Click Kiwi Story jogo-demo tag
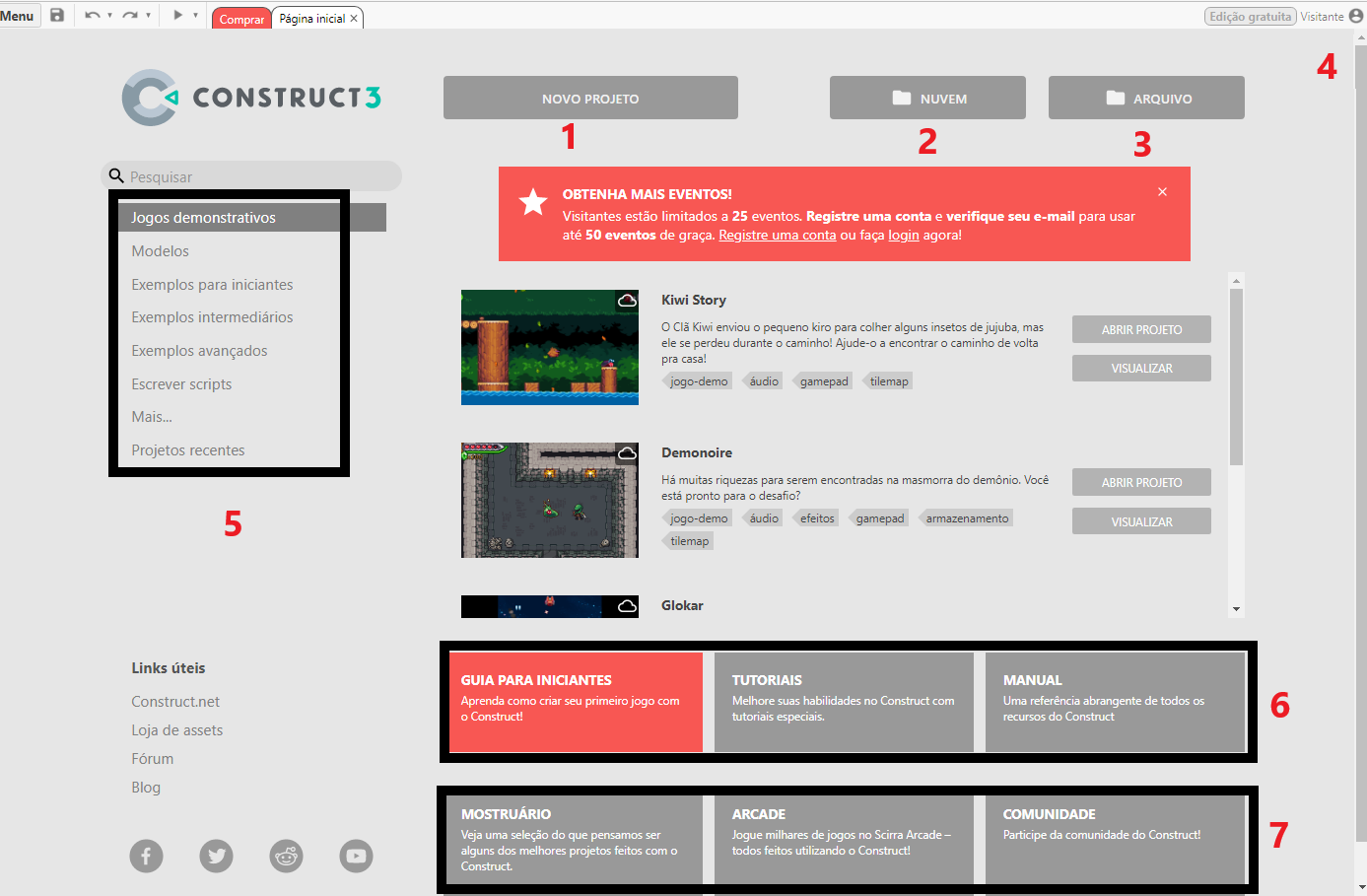 [x=698, y=381]
